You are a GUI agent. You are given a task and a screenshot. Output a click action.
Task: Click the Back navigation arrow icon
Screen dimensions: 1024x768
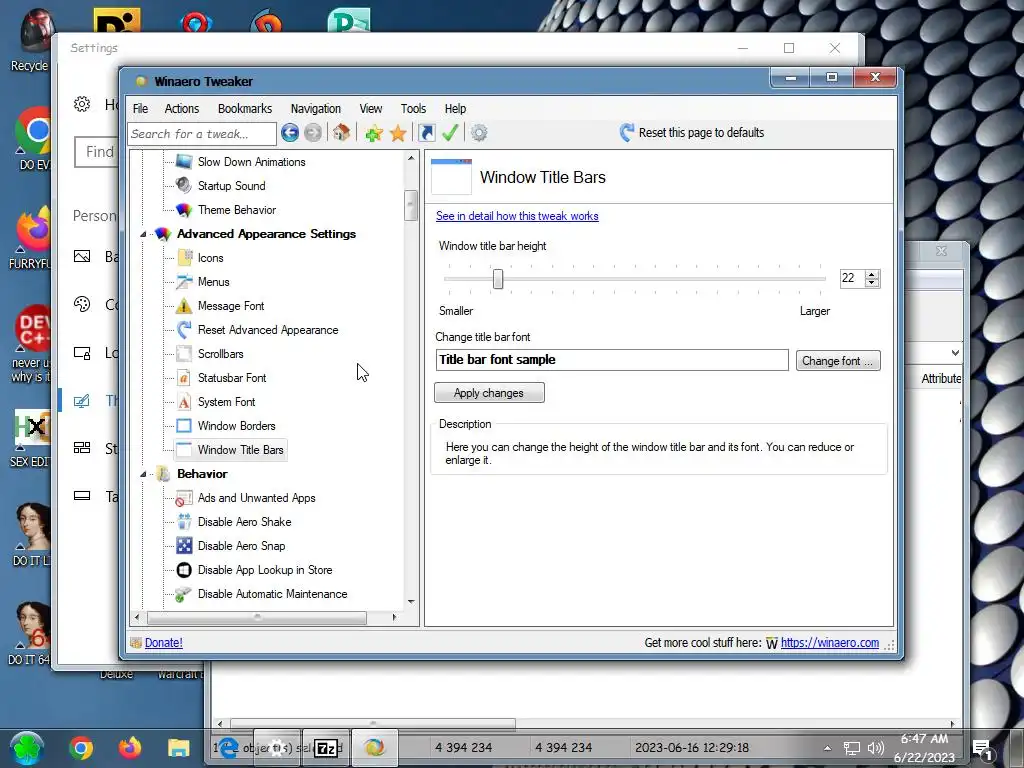(290, 133)
